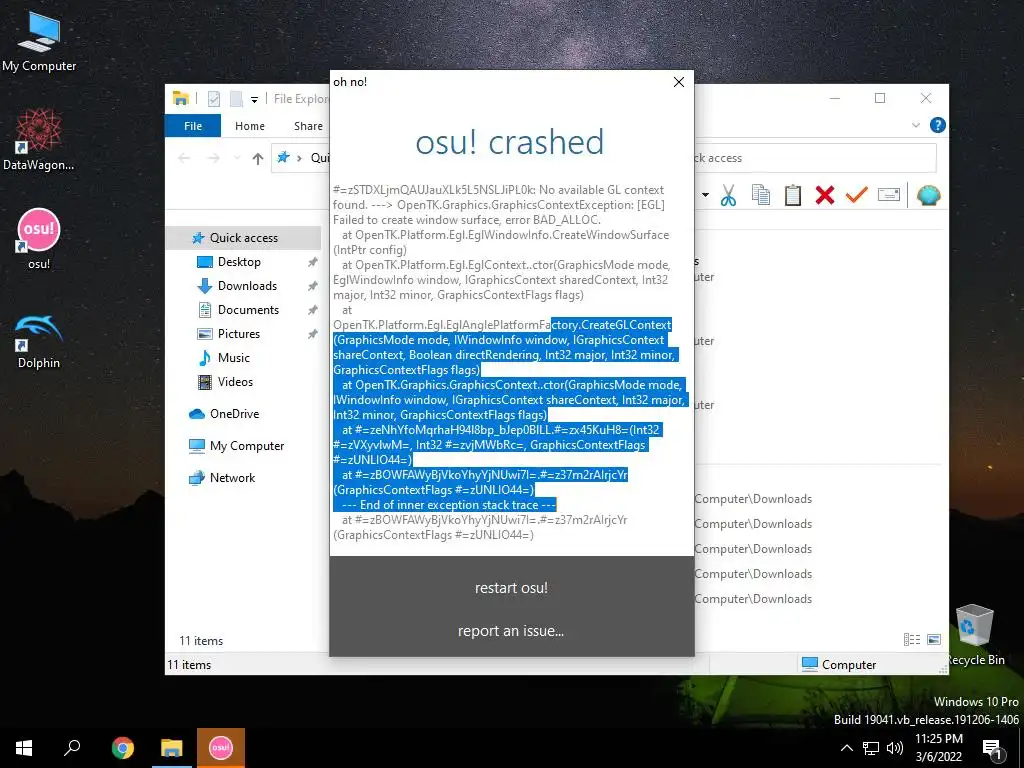The width and height of the screenshot is (1024, 768).
Task: Open the Windows Start menu
Action: [24, 748]
